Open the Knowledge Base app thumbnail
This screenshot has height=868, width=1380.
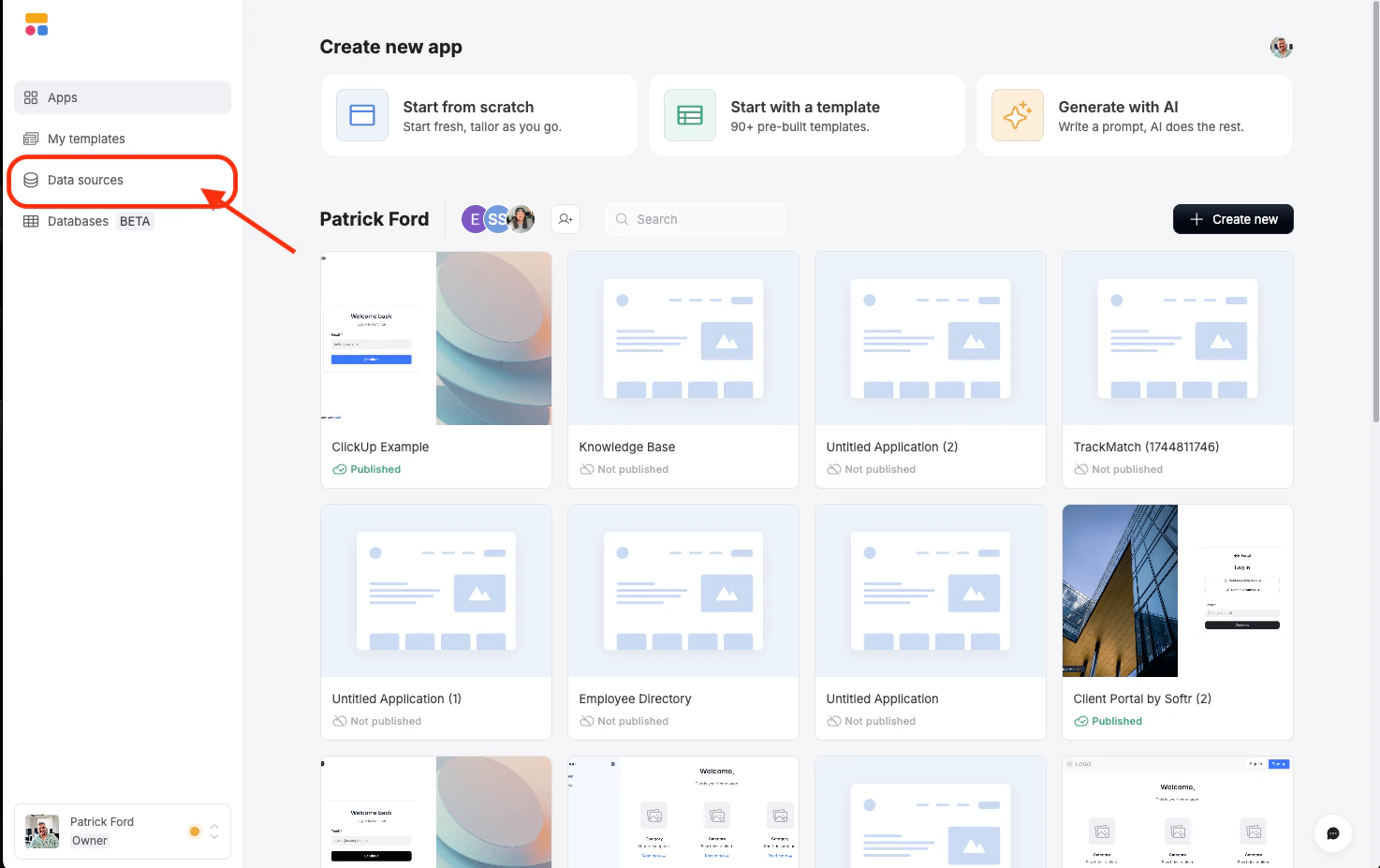pyautogui.click(x=683, y=338)
